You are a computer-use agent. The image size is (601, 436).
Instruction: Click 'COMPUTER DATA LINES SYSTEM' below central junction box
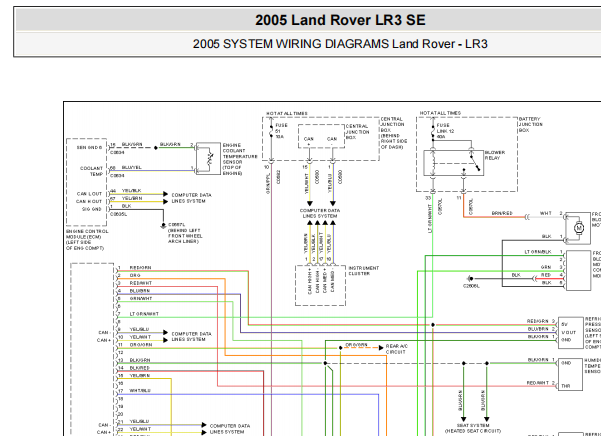tap(320, 213)
